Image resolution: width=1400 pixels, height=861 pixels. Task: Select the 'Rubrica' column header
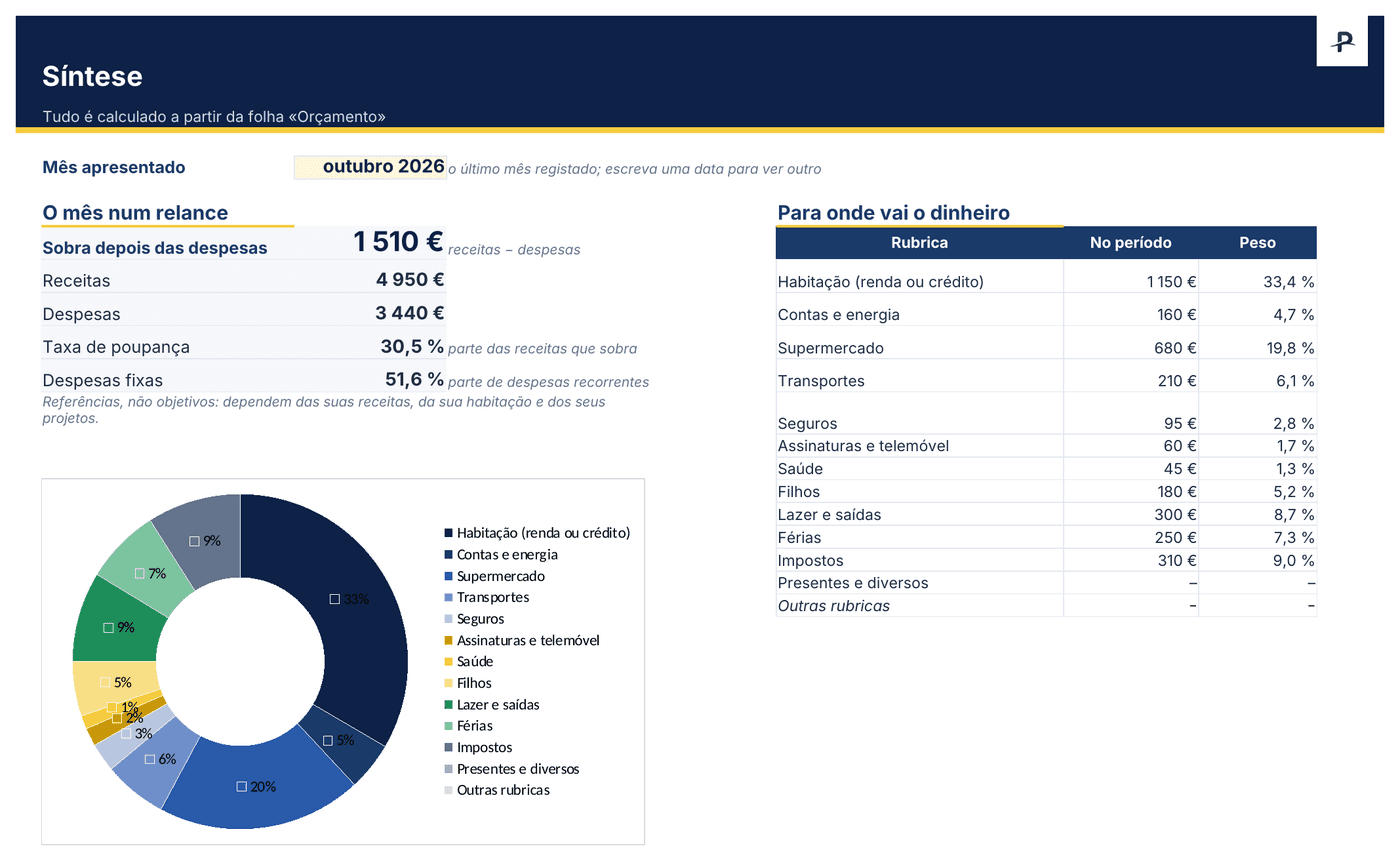(x=919, y=243)
